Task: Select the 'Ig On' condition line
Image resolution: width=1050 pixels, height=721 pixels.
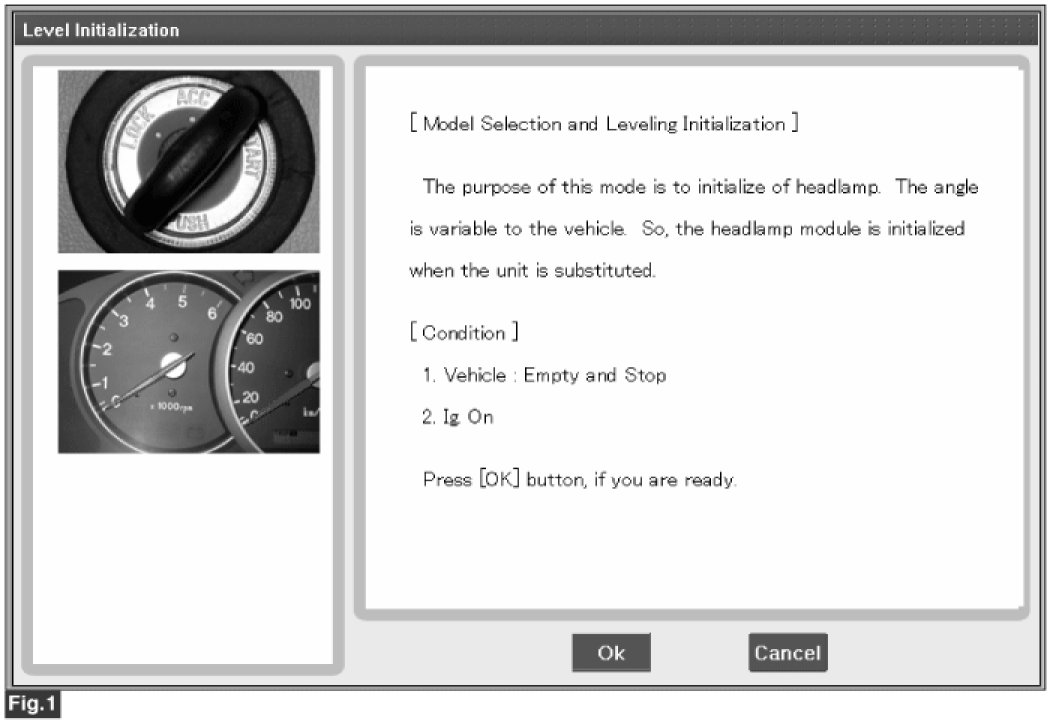Action: [x=458, y=418]
